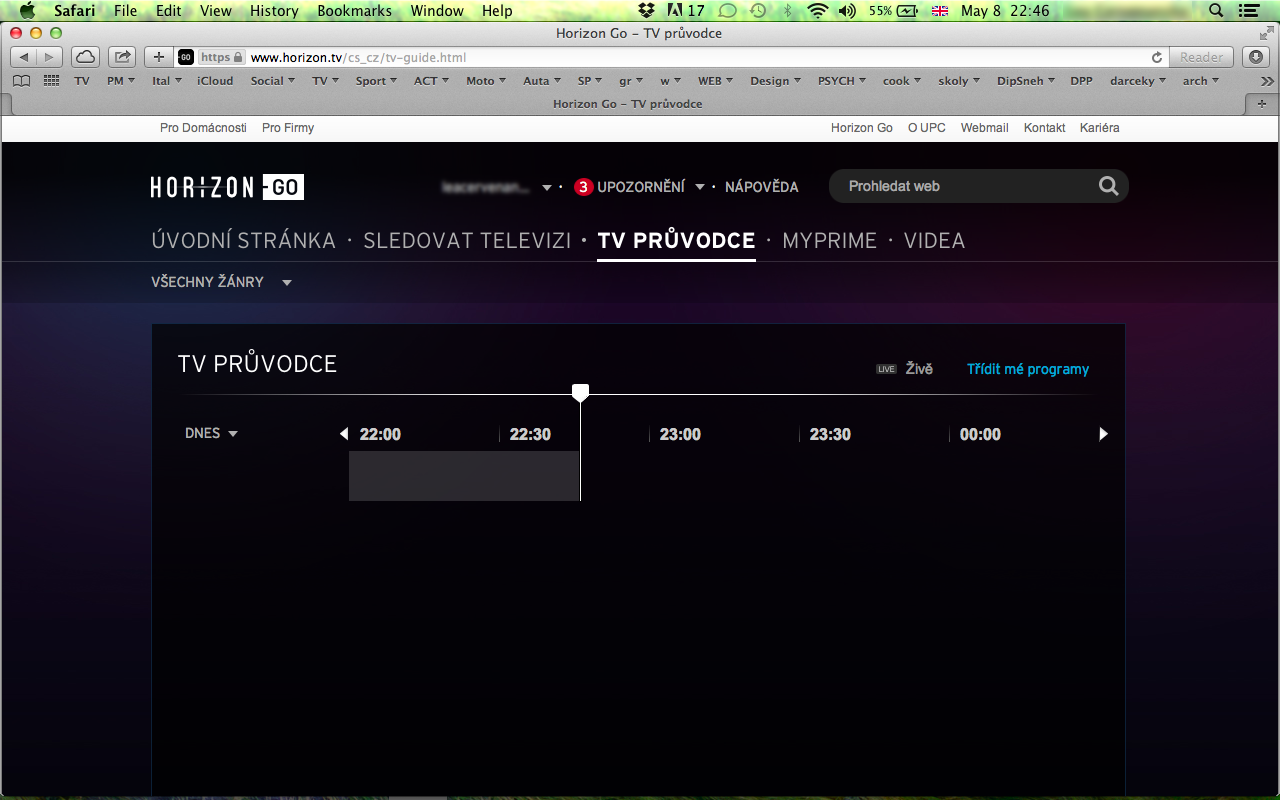The image size is (1280, 800).
Task: Open the Design bookmarks folder
Action: click(775, 81)
